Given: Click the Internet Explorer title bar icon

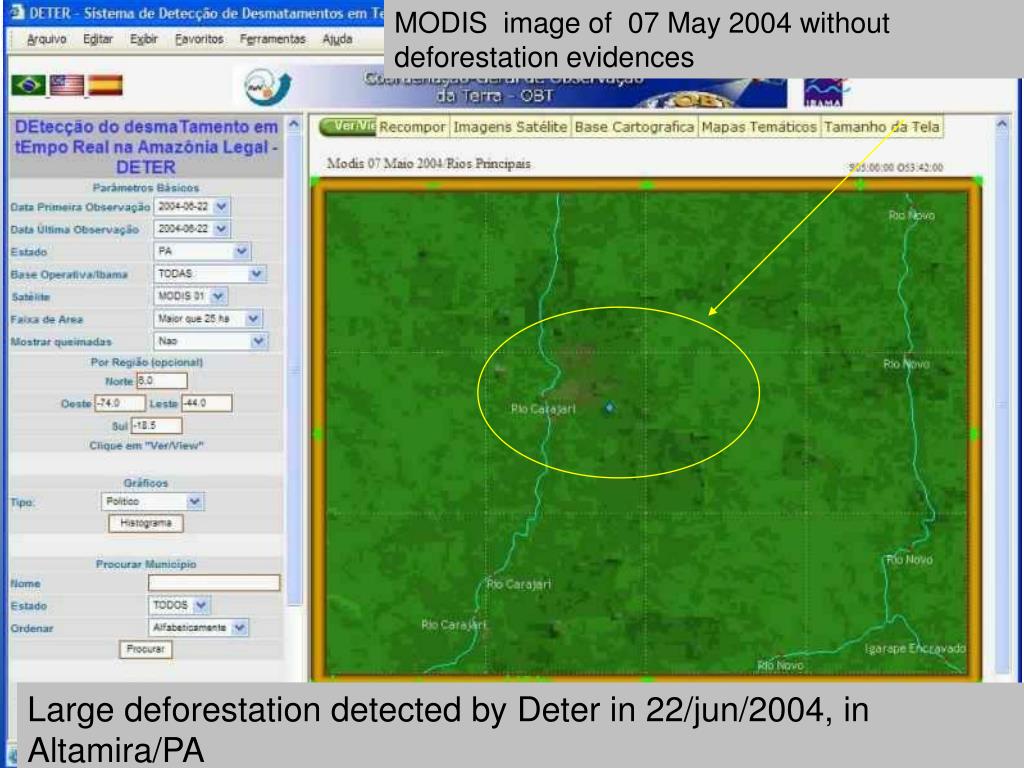Looking at the screenshot, I should coord(16,12).
